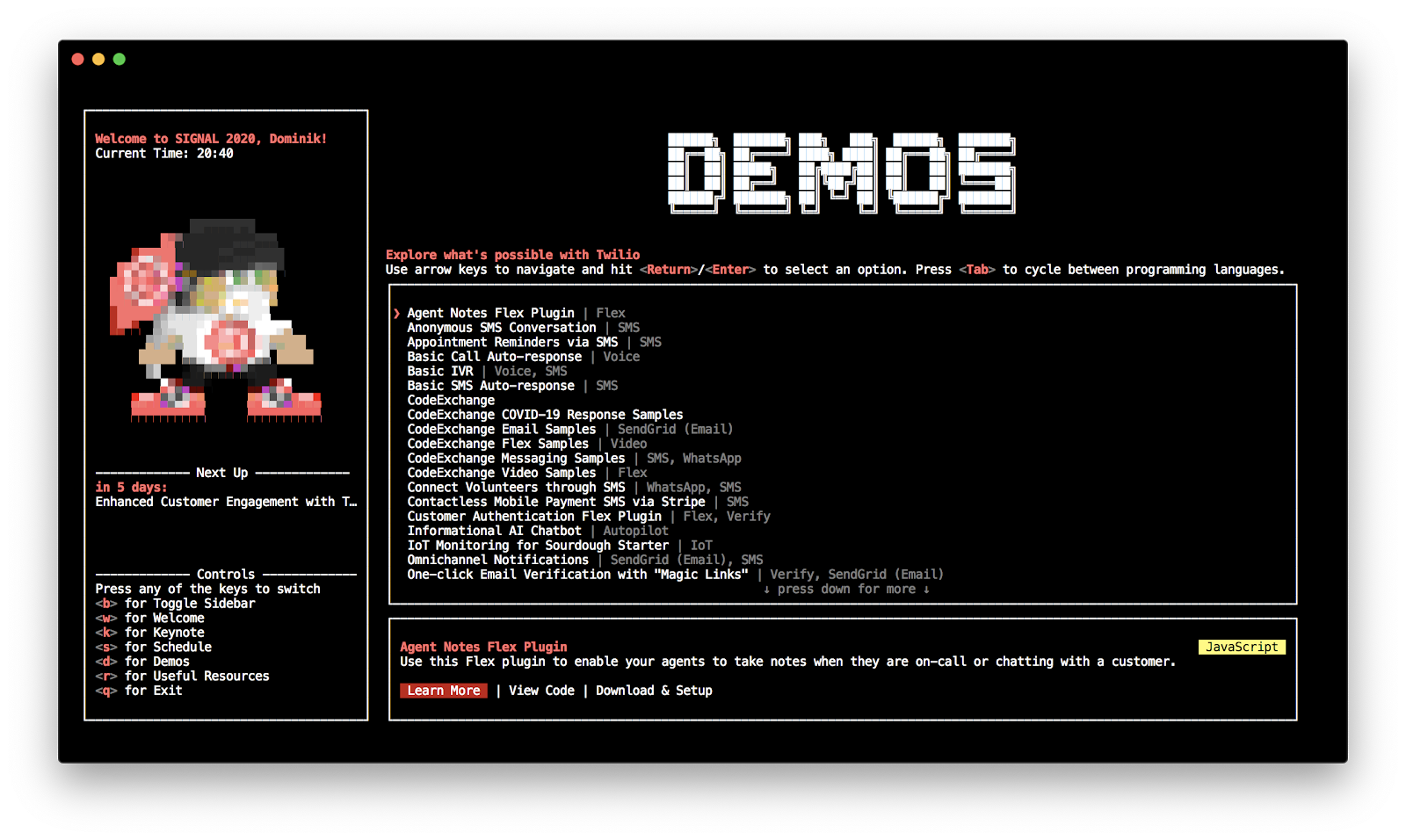Select IoT Monitoring for Sourdough Starter
Image resolution: width=1406 pixels, height=840 pixels.
pyautogui.click(x=560, y=545)
